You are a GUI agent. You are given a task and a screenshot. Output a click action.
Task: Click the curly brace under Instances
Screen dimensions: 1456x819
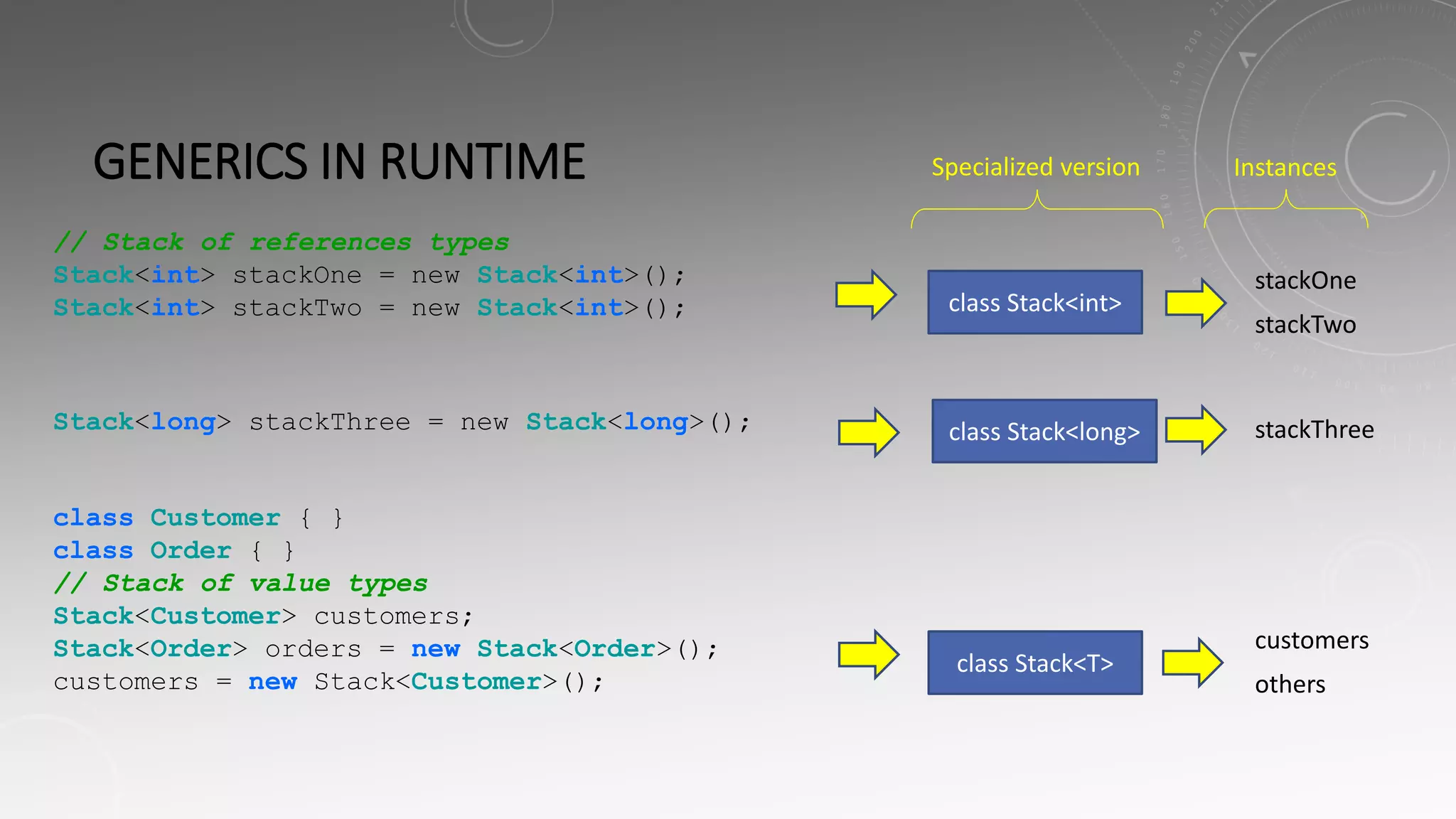(x=1285, y=209)
